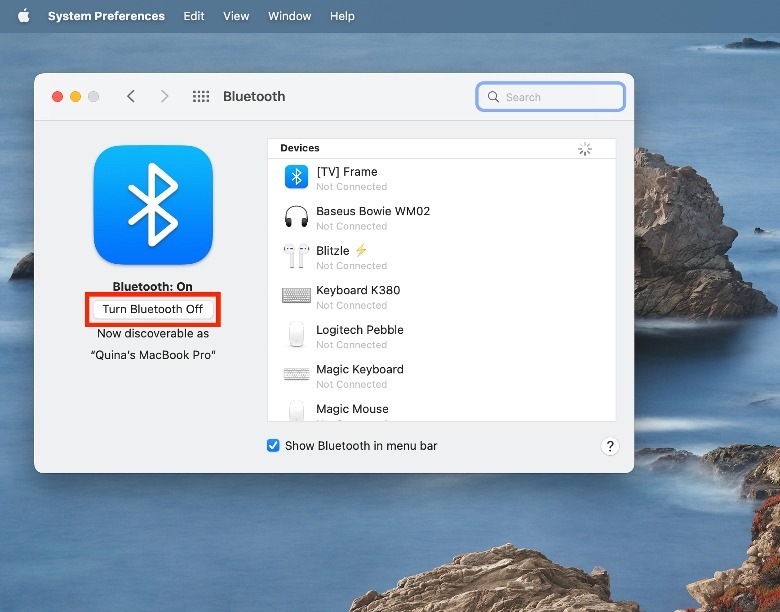Close the Bluetooth window with red button
Screen dimensions: 780x612
click(58, 97)
